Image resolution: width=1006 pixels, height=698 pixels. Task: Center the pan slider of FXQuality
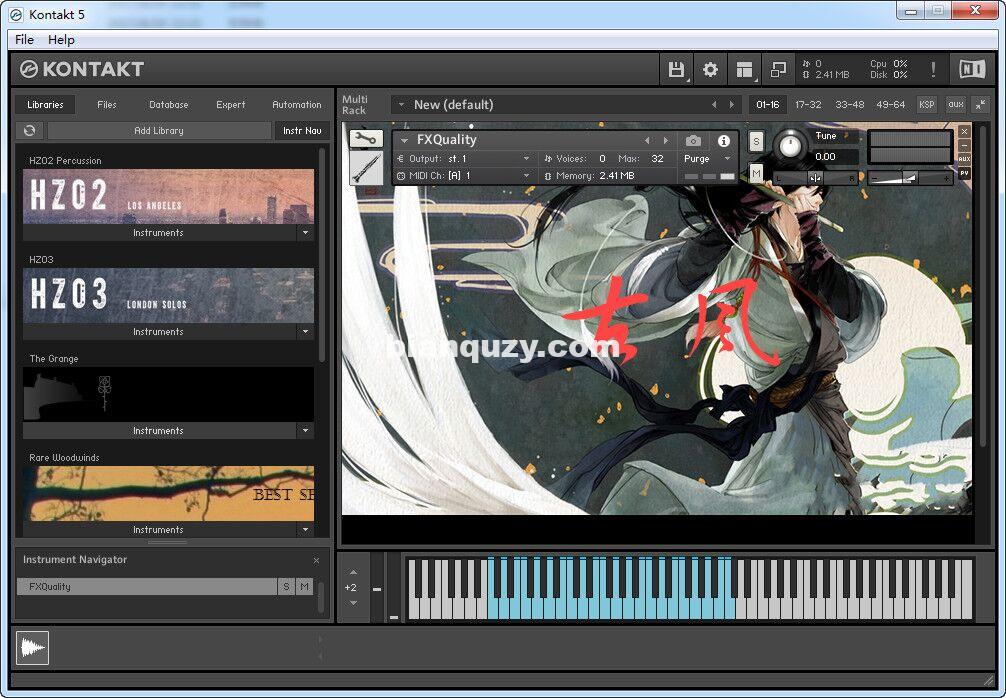tap(815, 178)
